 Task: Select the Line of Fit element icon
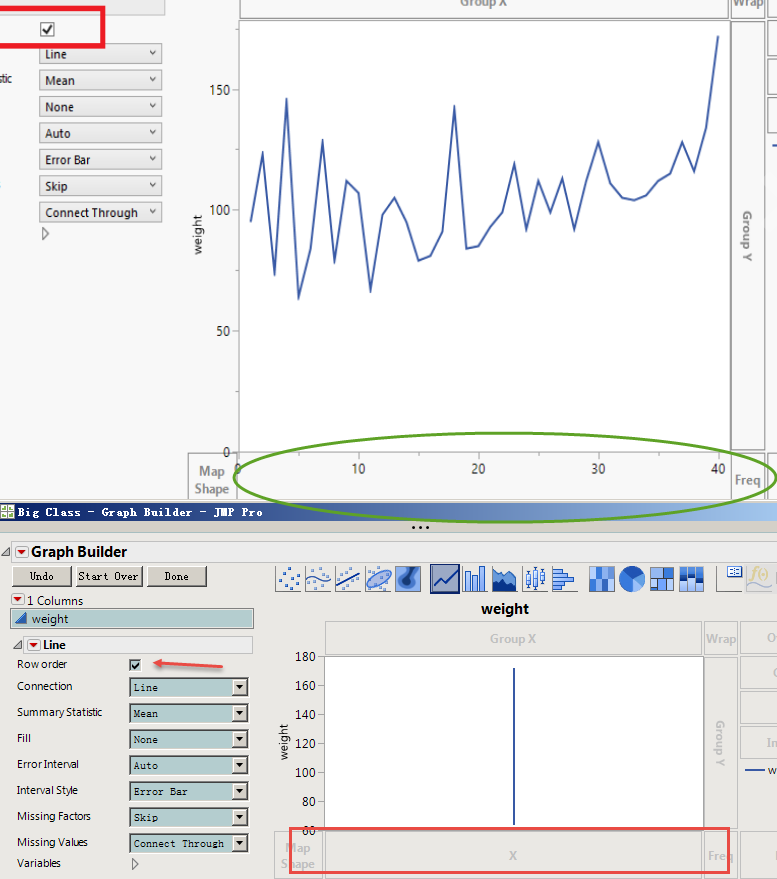click(x=348, y=579)
